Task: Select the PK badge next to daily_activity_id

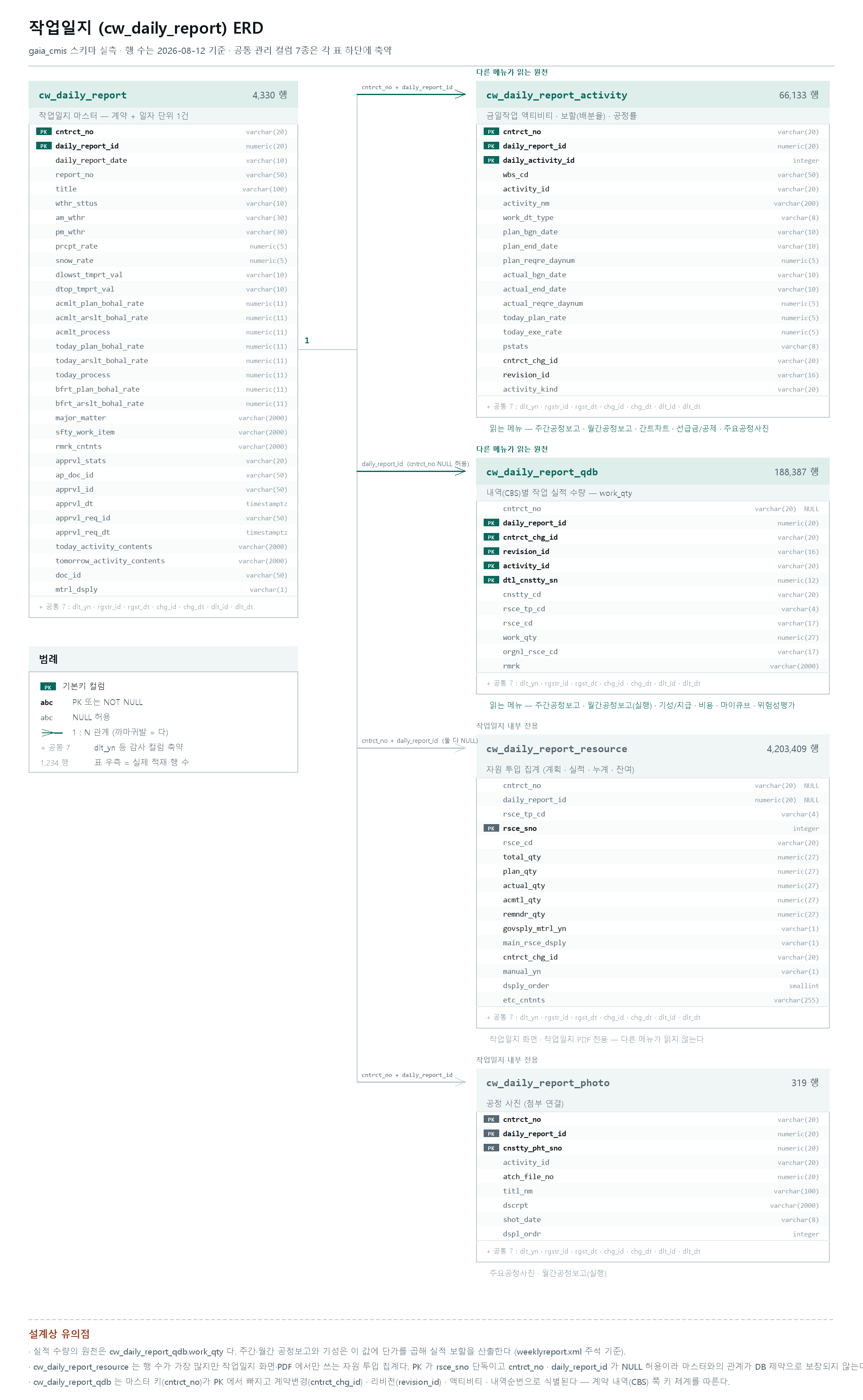Action: tap(491, 160)
